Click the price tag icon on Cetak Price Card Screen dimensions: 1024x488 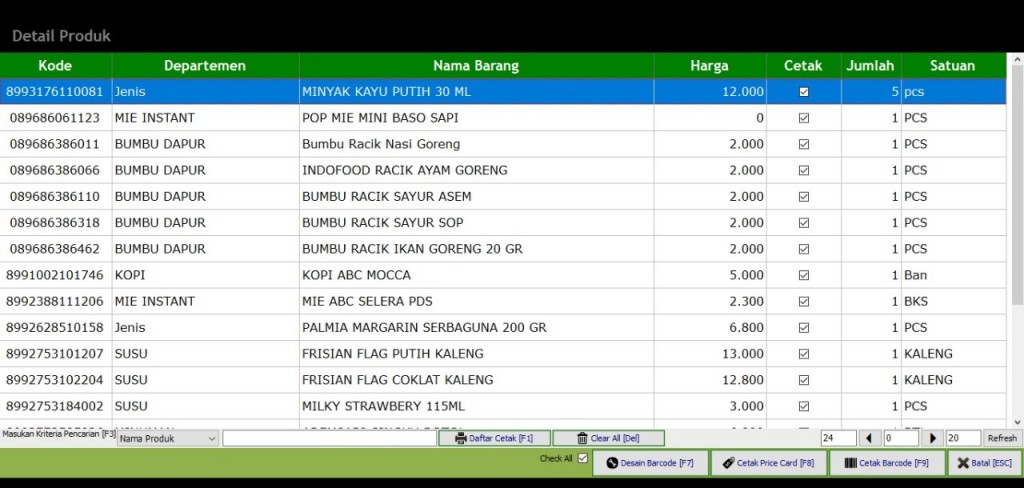[729, 463]
